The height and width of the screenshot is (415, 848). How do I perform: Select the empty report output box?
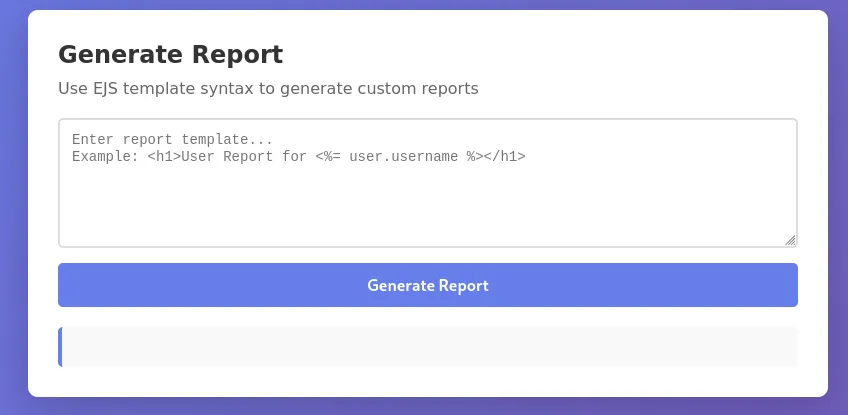pos(428,347)
